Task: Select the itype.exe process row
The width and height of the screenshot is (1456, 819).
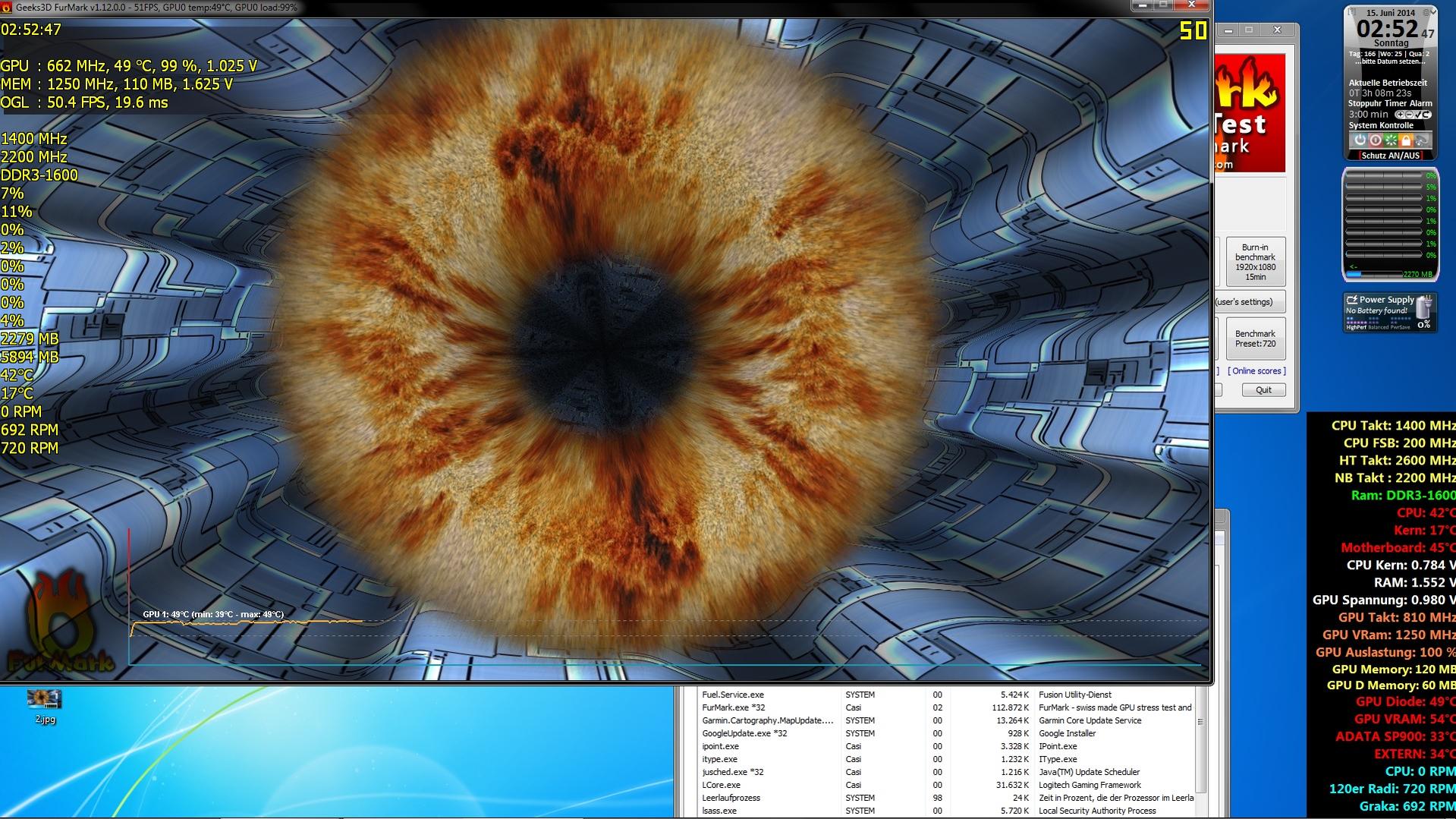Action: (946, 759)
